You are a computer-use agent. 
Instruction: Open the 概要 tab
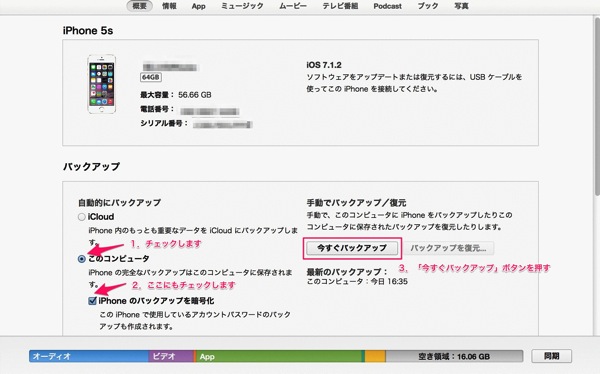tap(139, 6)
